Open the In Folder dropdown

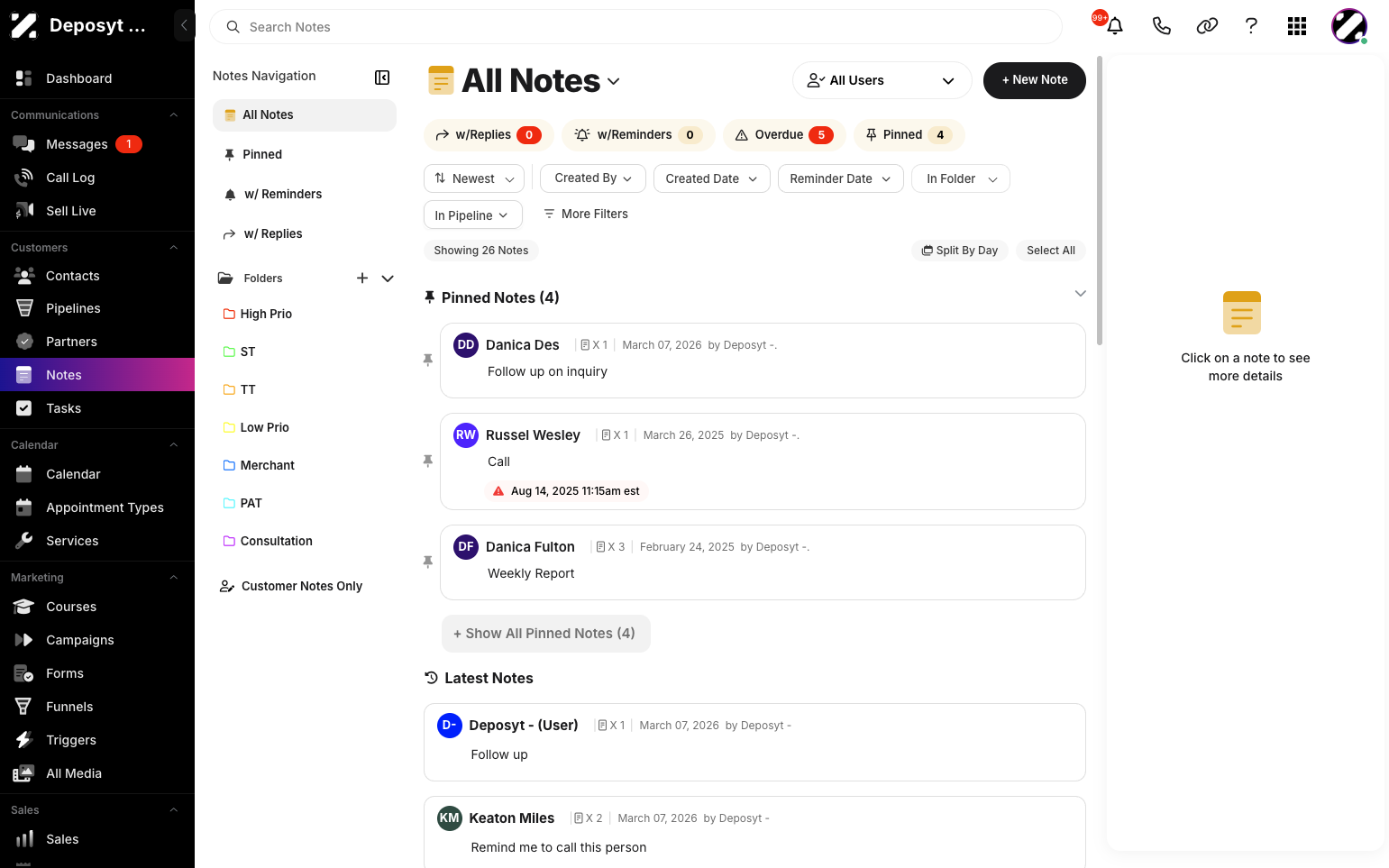click(961, 178)
